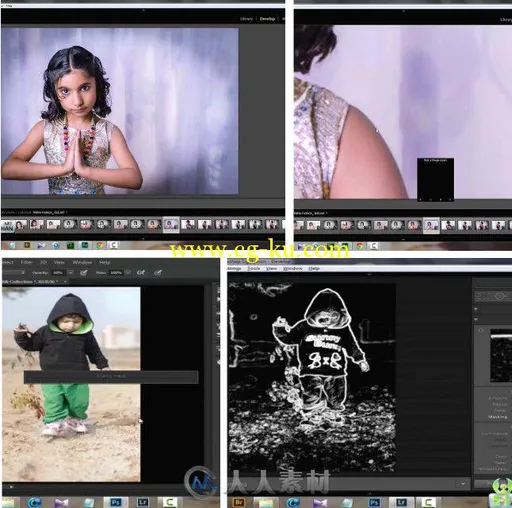
Task: Switch to the Develop module tab
Action: 267,19
